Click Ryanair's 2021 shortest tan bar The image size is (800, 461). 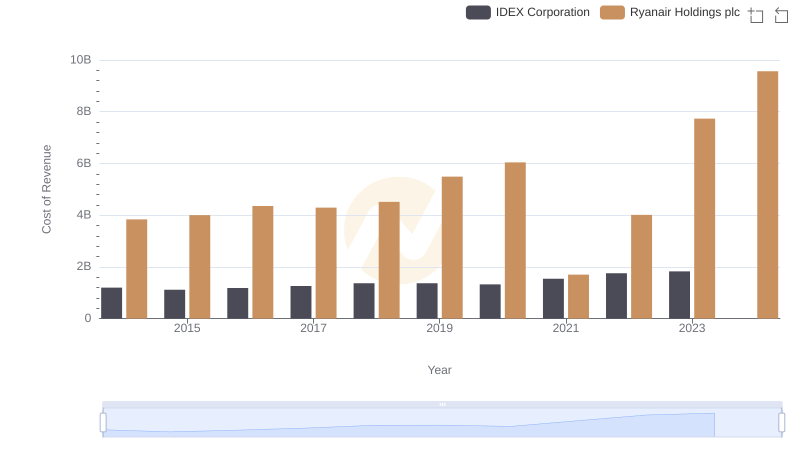[578, 297]
